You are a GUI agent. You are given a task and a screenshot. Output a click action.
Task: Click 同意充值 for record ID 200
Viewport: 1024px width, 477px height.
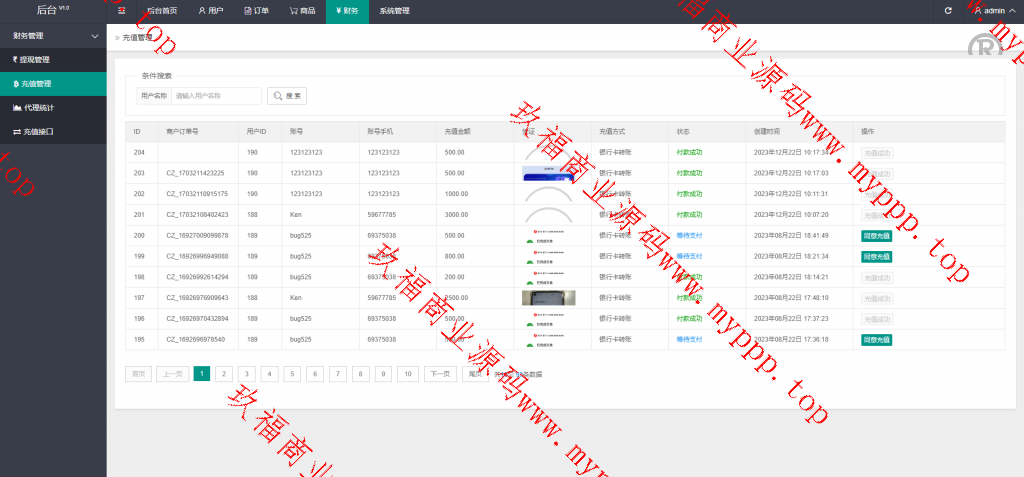[876, 236]
